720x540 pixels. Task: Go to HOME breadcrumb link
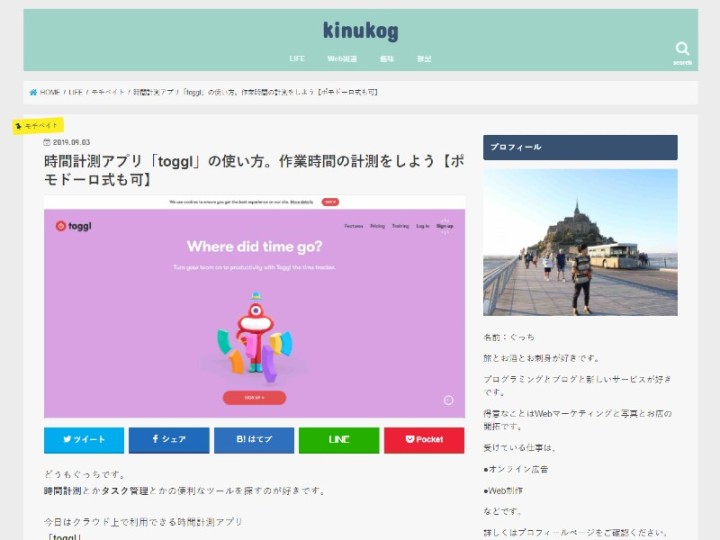pyautogui.click(x=50, y=92)
